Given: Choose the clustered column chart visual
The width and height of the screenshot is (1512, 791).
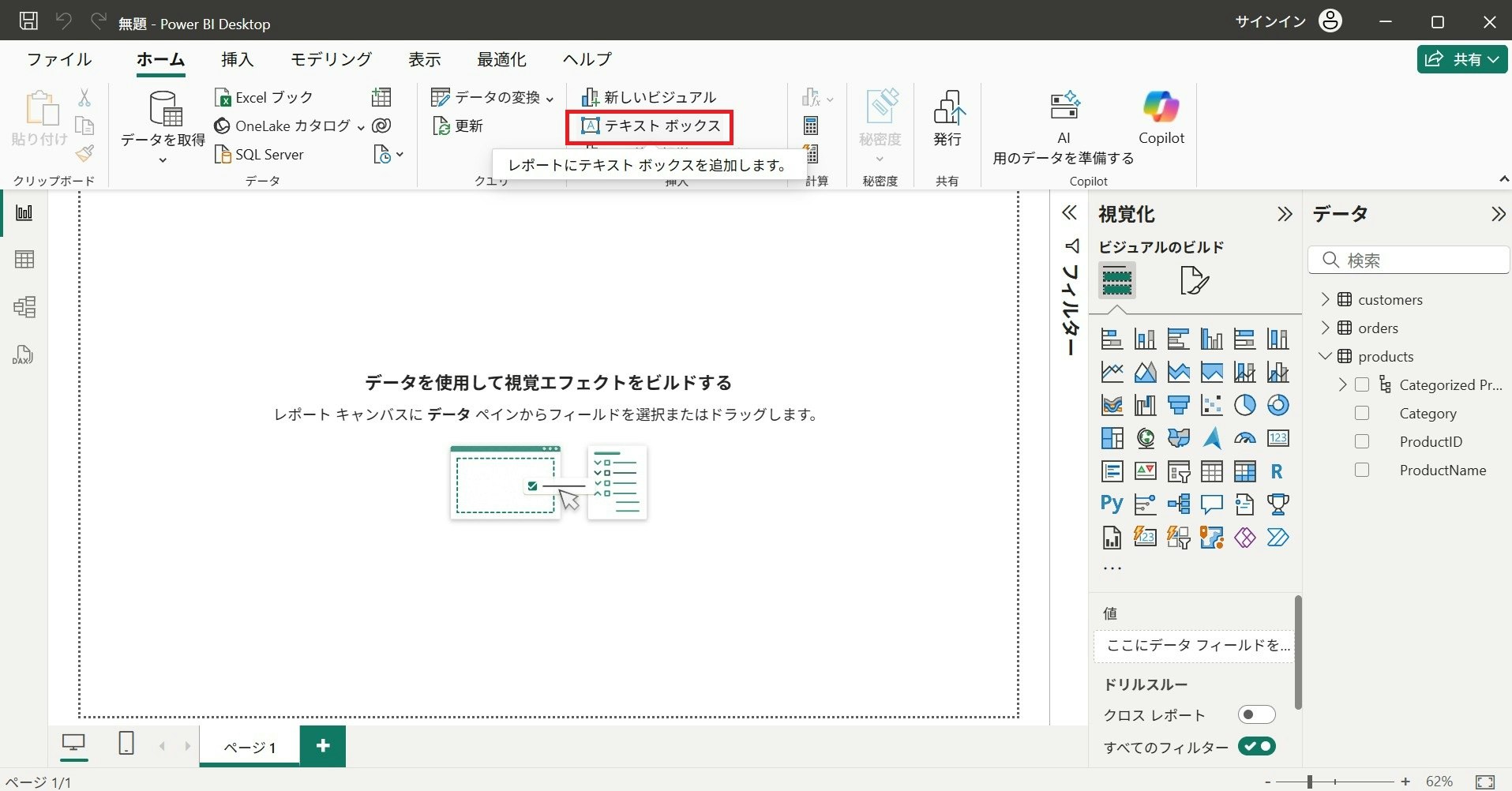Looking at the screenshot, I should (1211, 339).
